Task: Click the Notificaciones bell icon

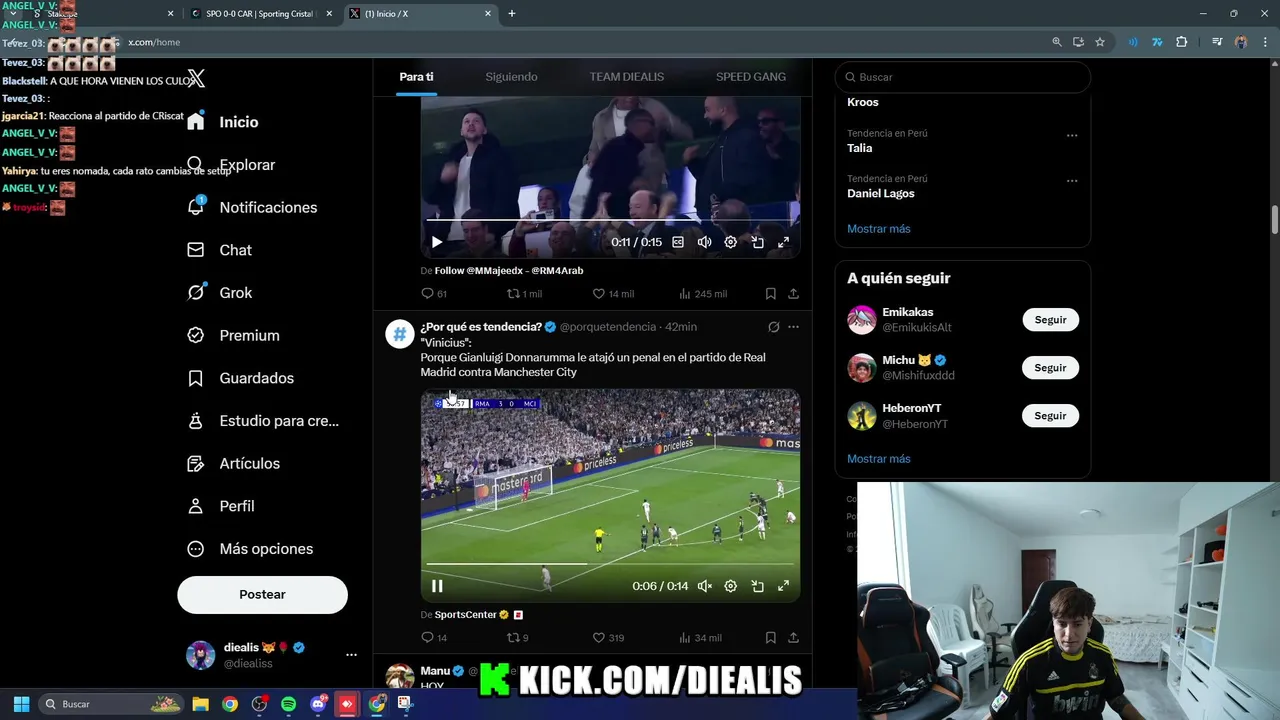Action: [x=196, y=207]
